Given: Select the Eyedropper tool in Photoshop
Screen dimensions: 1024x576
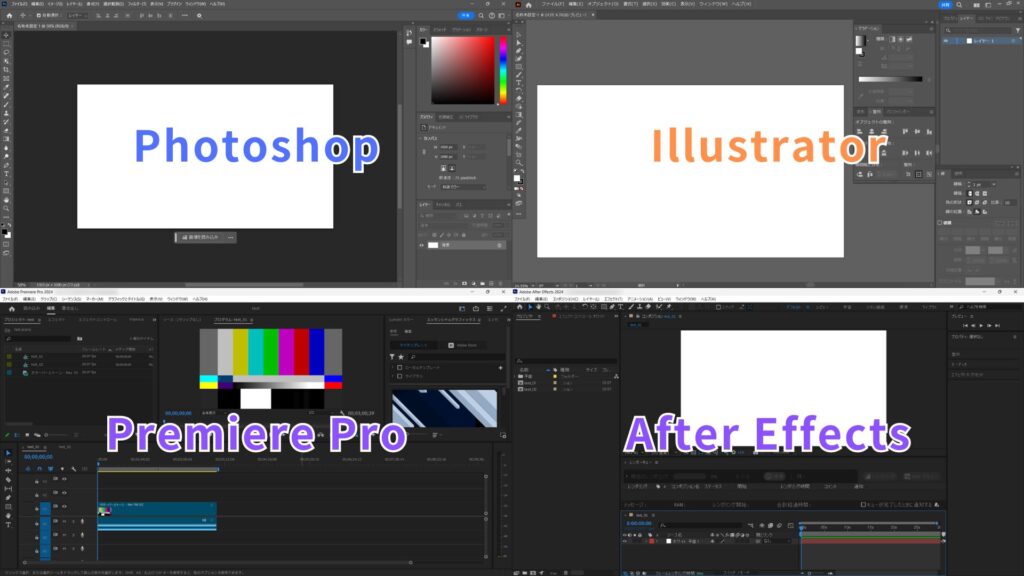Looking at the screenshot, I should [x=7, y=88].
